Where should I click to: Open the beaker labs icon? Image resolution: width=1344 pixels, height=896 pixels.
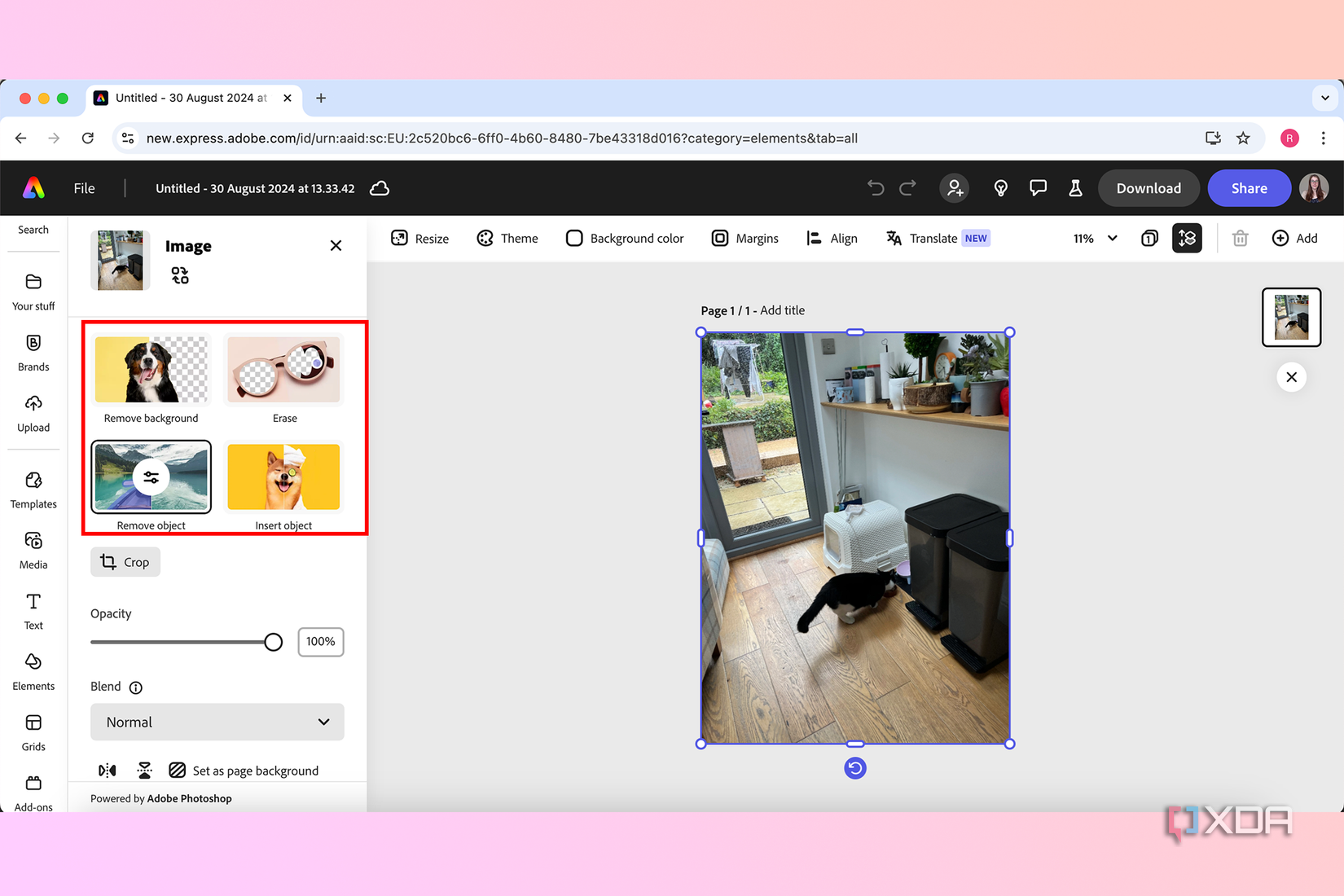(x=1075, y=188)
